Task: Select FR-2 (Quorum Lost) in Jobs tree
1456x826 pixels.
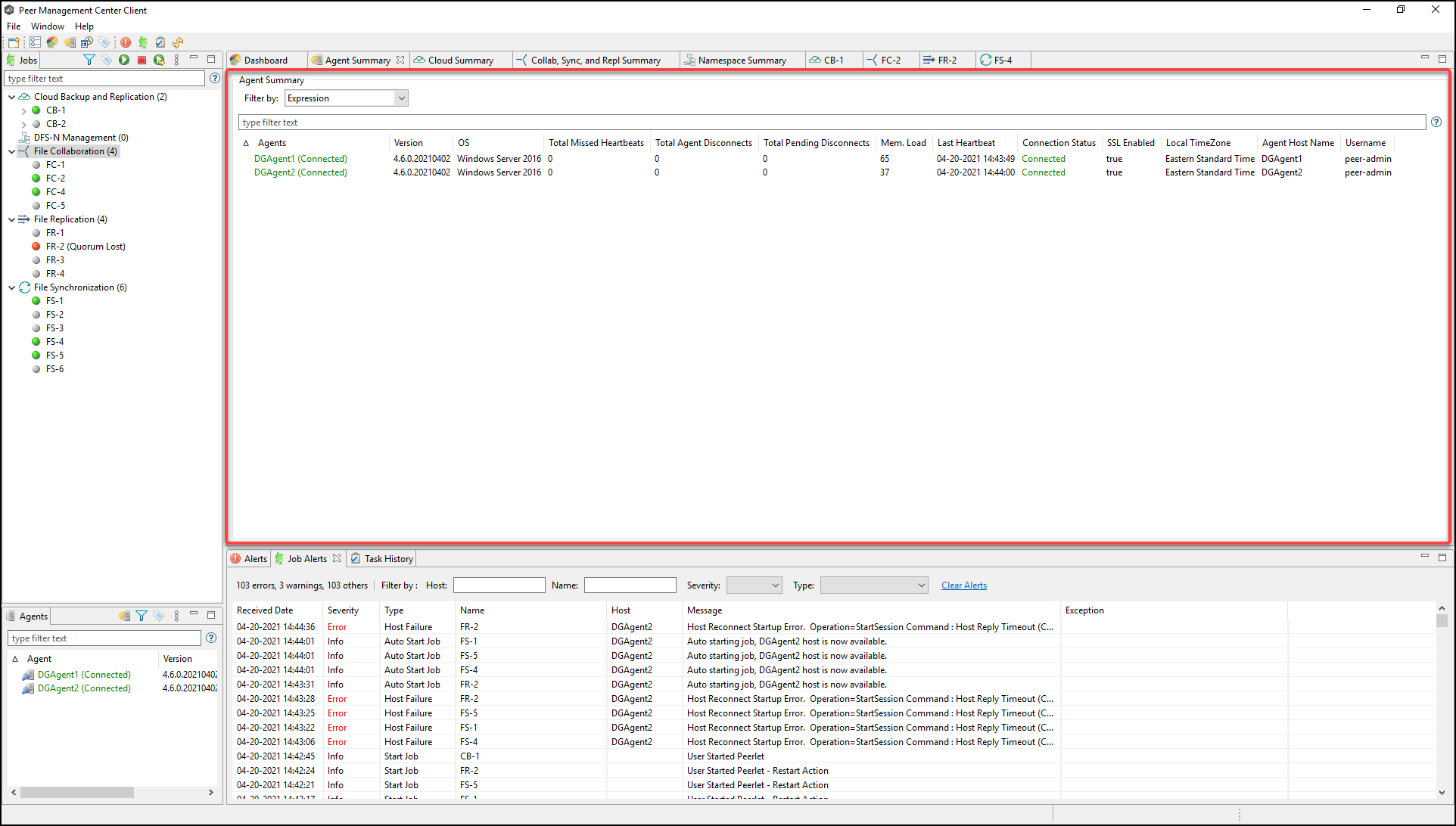Action: tap(85, 247)
